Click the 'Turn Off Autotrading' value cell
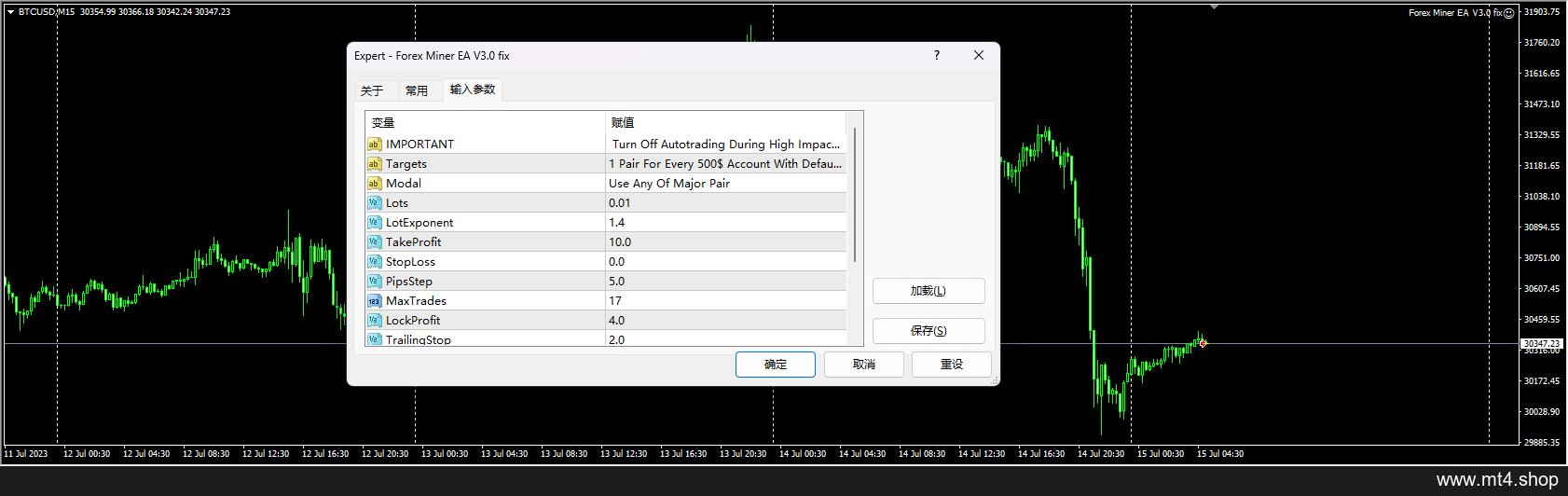This screenshot has height=496, width=1568. tap(726, 145)
